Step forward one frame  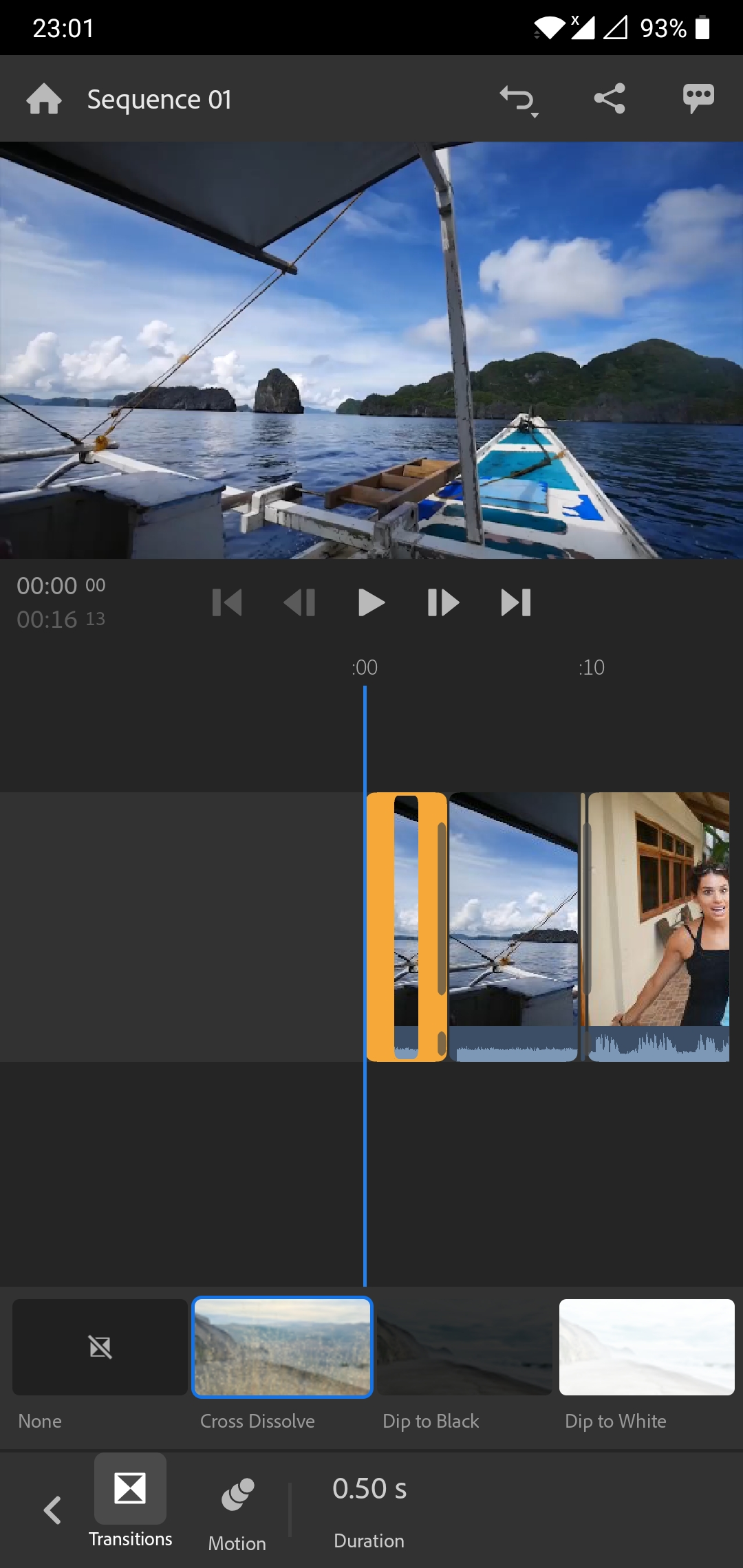pos(443,603)
